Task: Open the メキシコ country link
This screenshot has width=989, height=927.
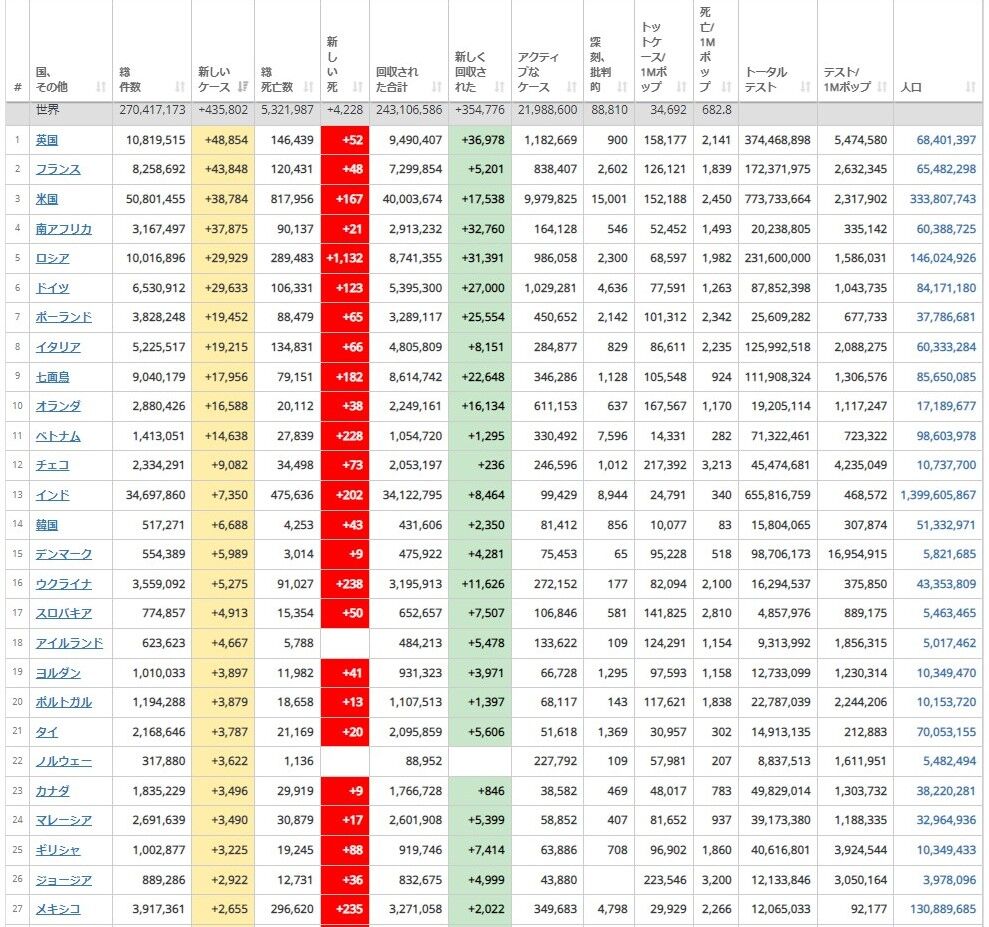Action: (58, 909)
